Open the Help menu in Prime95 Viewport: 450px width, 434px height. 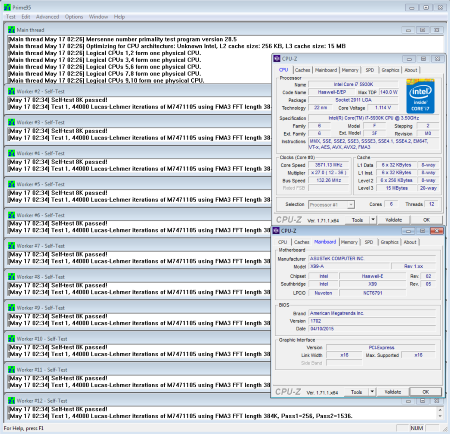coord(119,17)
